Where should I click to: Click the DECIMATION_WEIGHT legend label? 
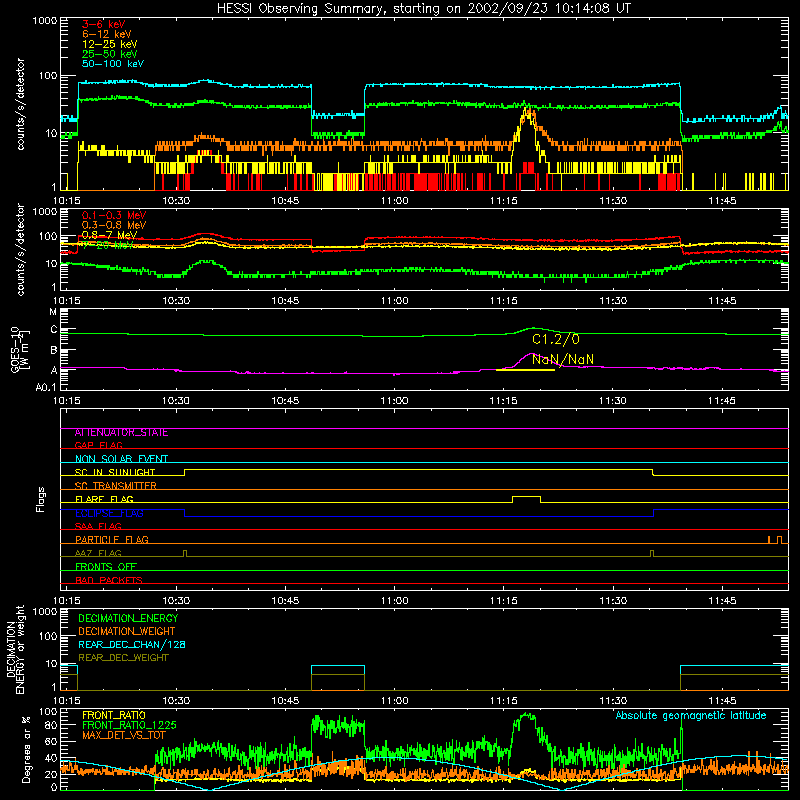pos(127,632)
